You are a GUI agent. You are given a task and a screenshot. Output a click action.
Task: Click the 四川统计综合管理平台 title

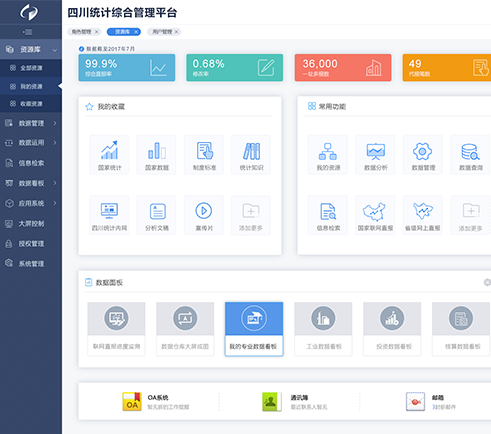click(x=122, y=13)
